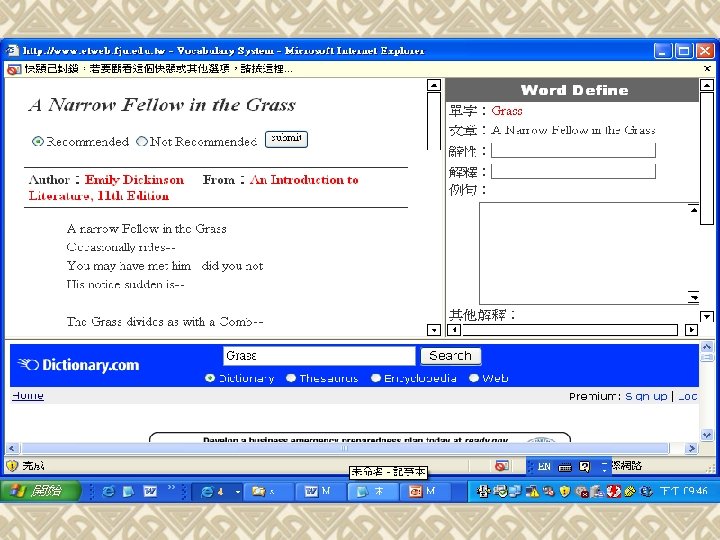Click the Internet Explorer title bar page icon
Screen dimensions: 720x540
pos(12,50)
